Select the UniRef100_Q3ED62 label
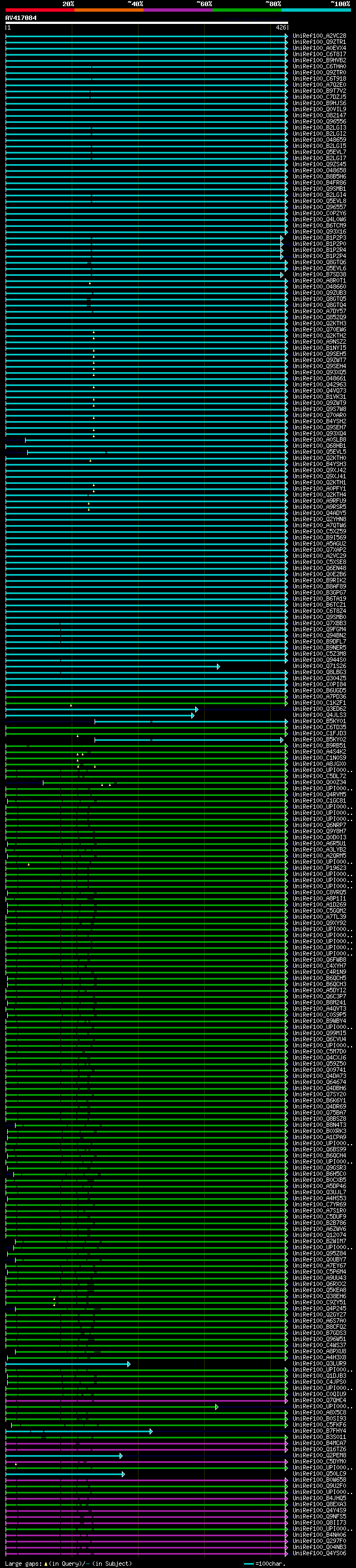 click(319, 709)
